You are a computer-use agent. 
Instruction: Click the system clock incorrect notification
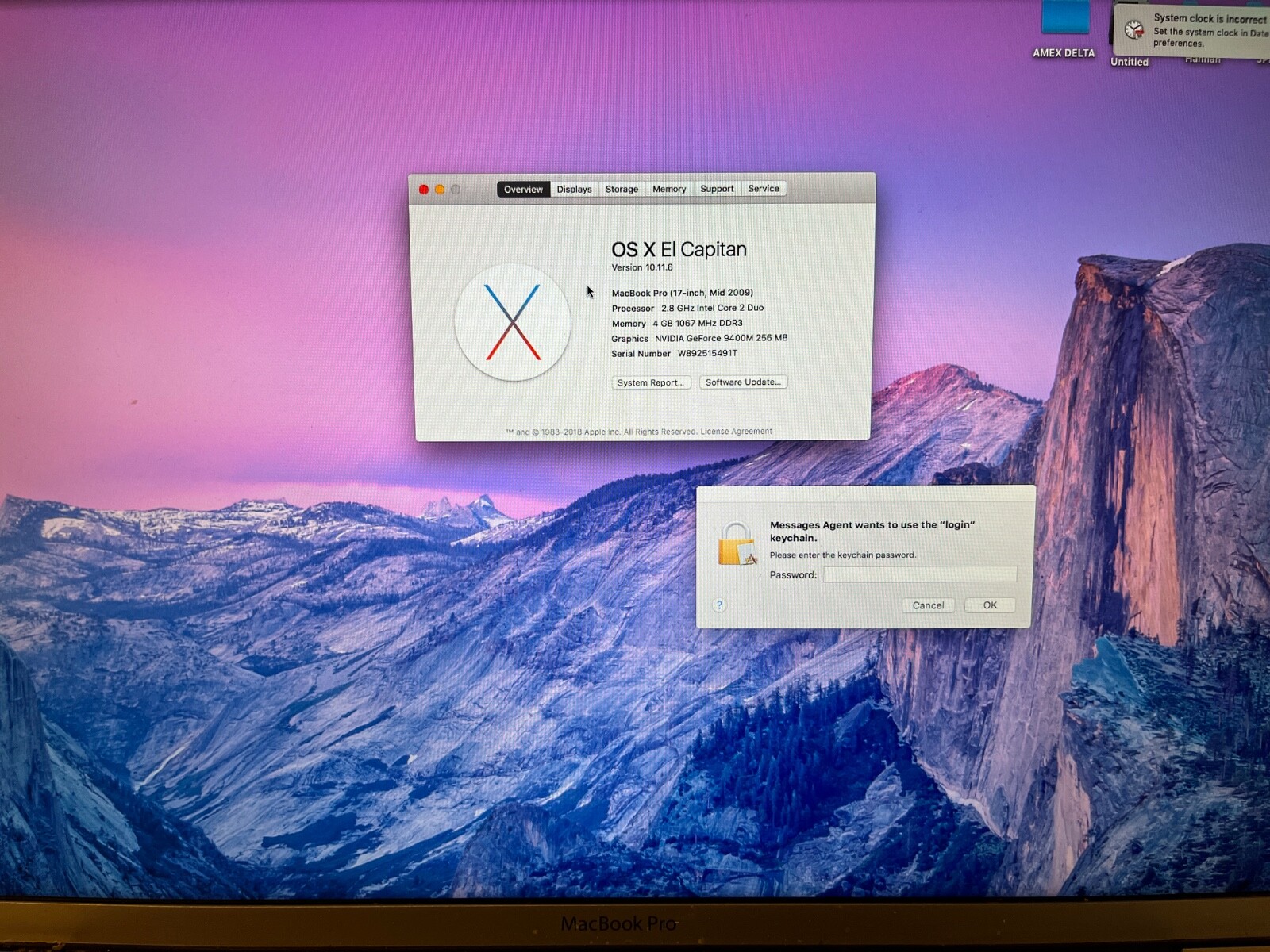pyautogui.click(x=1192, y=30)
